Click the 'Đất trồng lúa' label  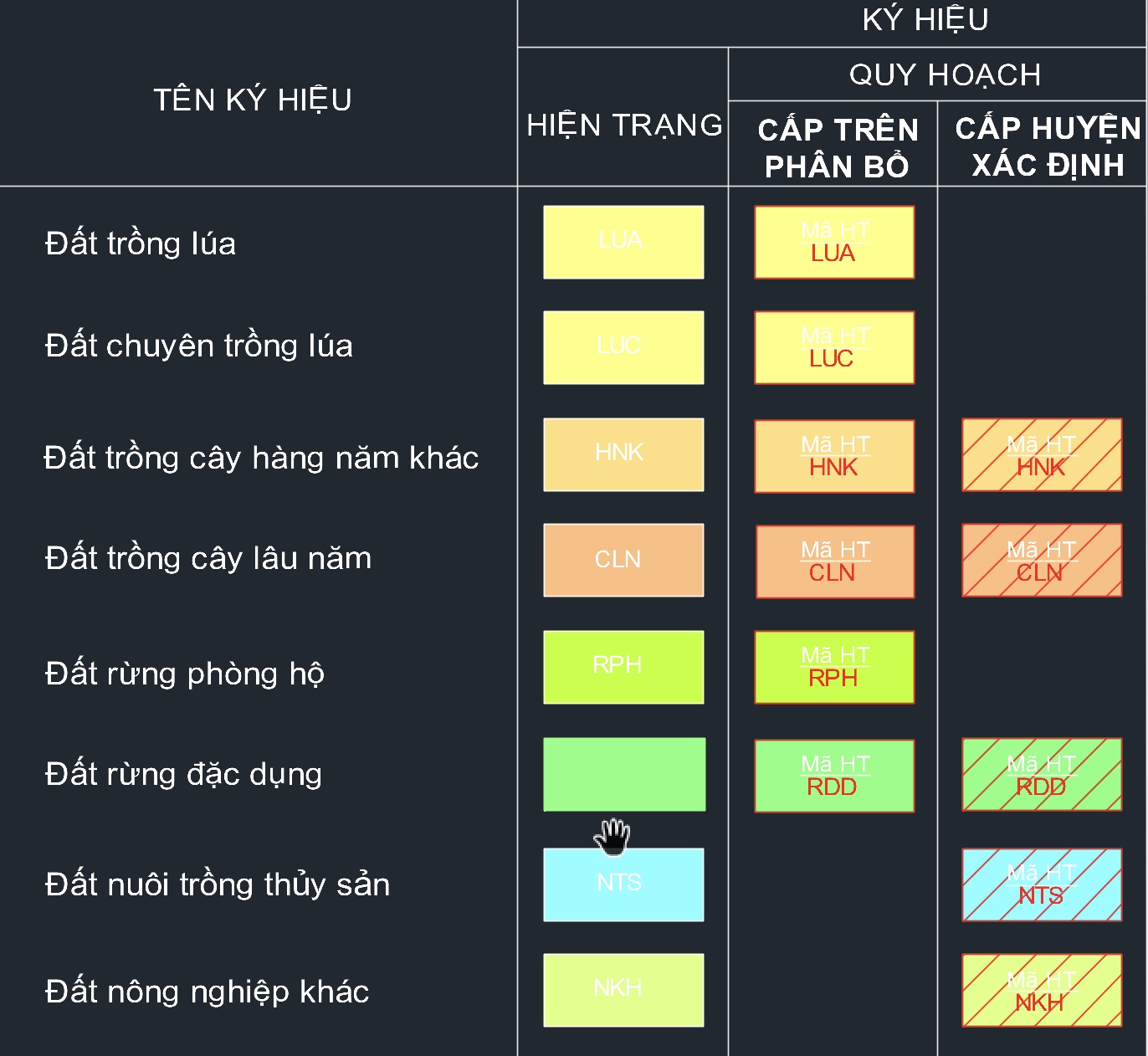(x=141, y=243)
